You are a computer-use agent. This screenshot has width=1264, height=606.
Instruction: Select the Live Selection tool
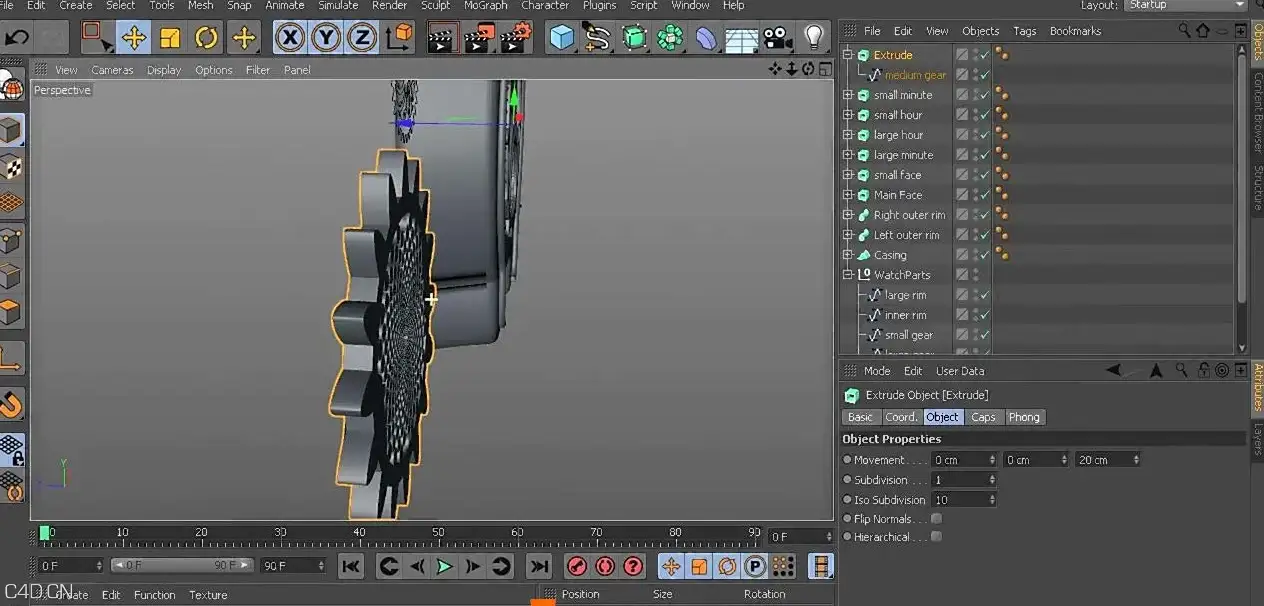pyautogui.click(x=96, y=38)
